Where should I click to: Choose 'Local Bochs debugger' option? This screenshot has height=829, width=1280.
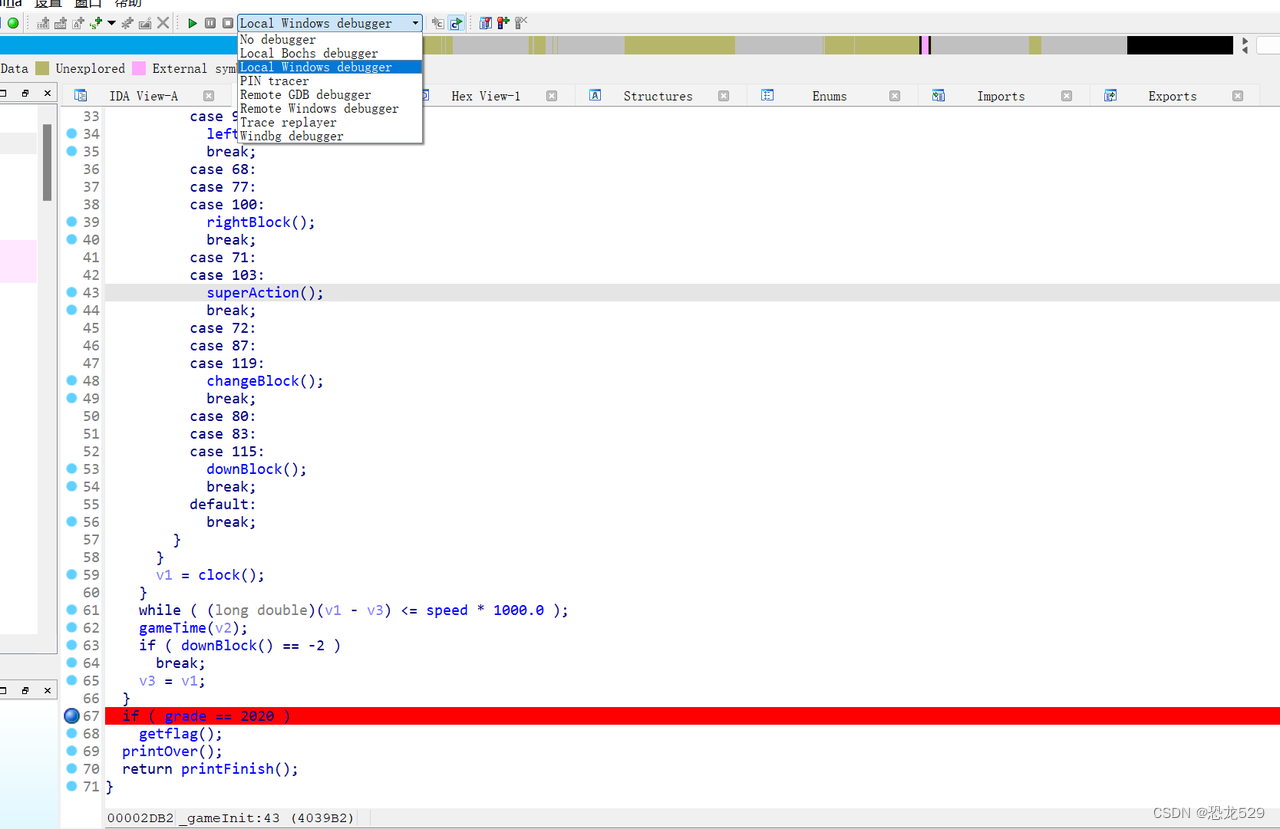tap(330, 53)
